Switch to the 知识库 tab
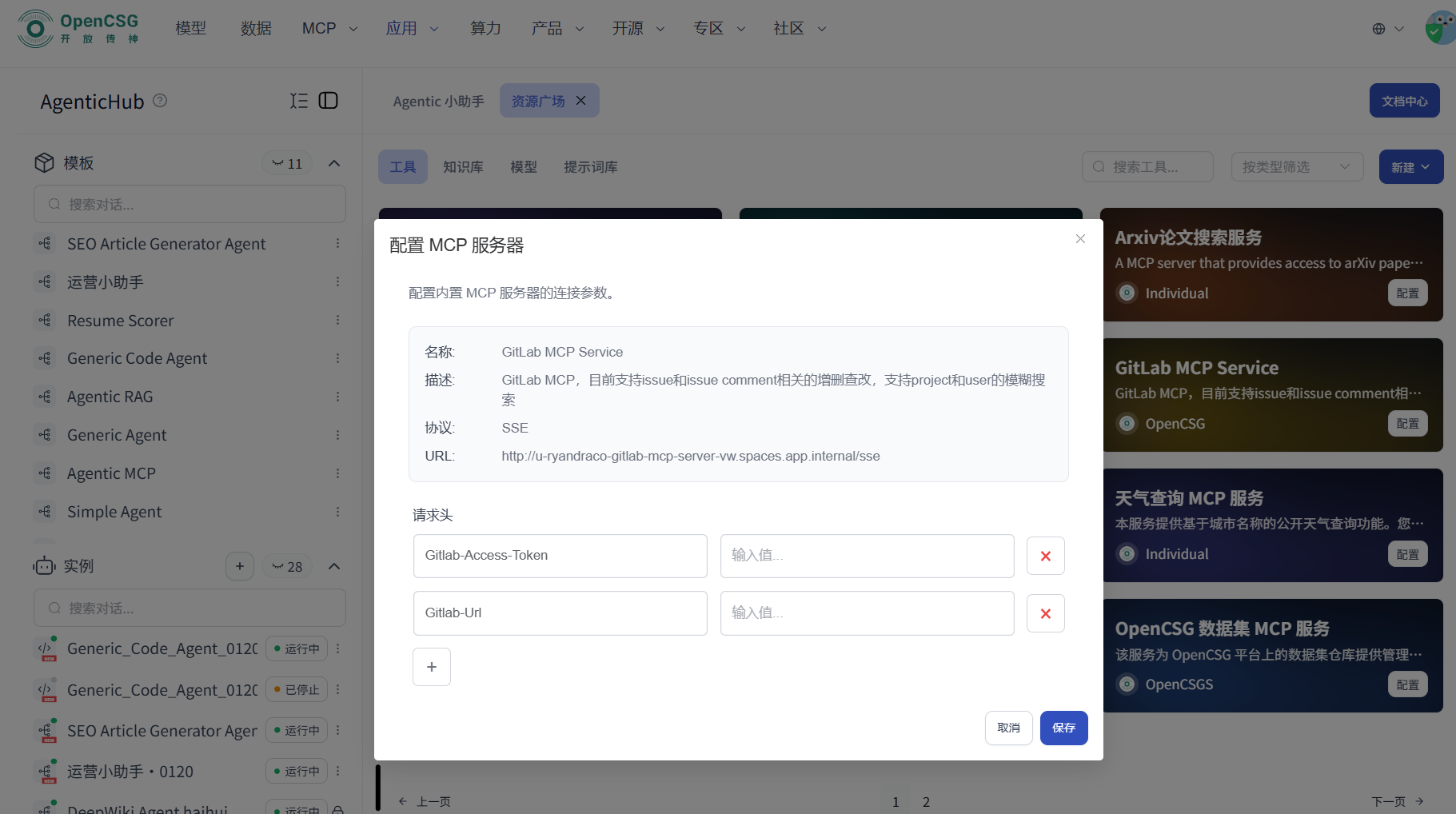The image size is (1456, 814). (463, 166)
